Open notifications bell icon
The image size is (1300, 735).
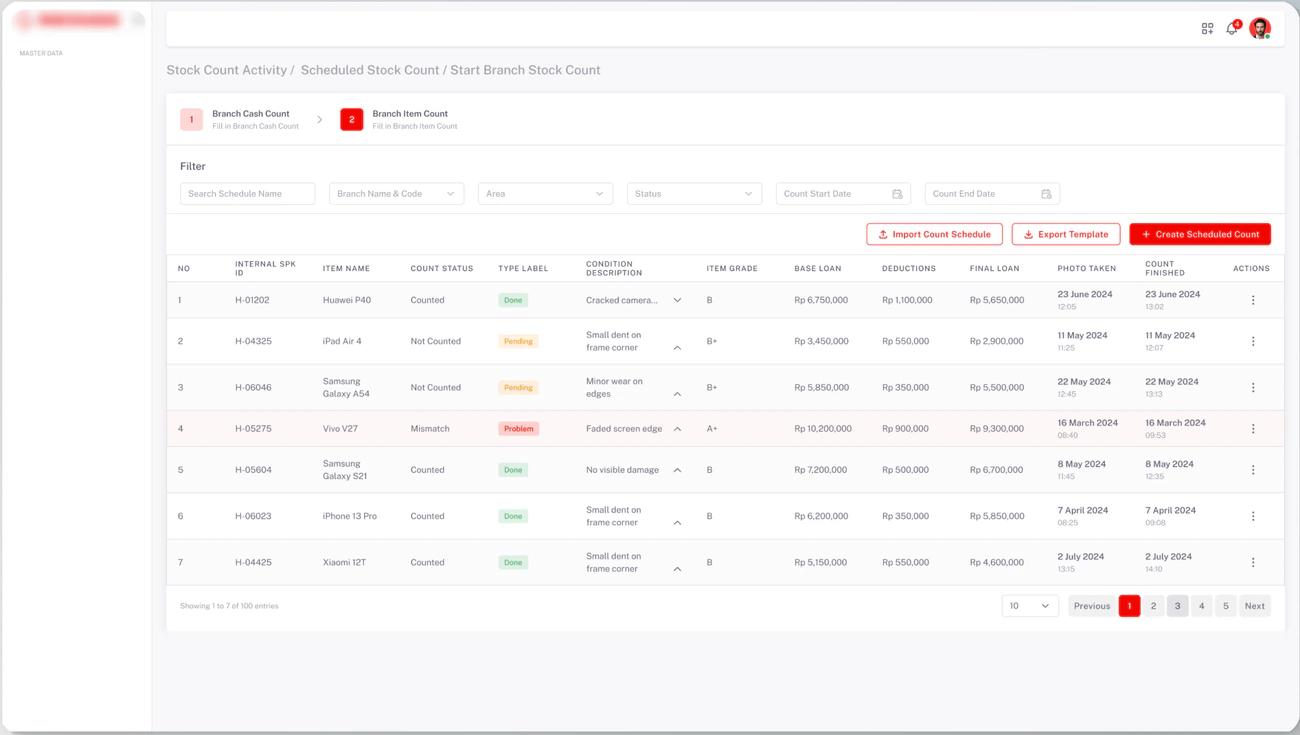click(x=1232, y=28)
